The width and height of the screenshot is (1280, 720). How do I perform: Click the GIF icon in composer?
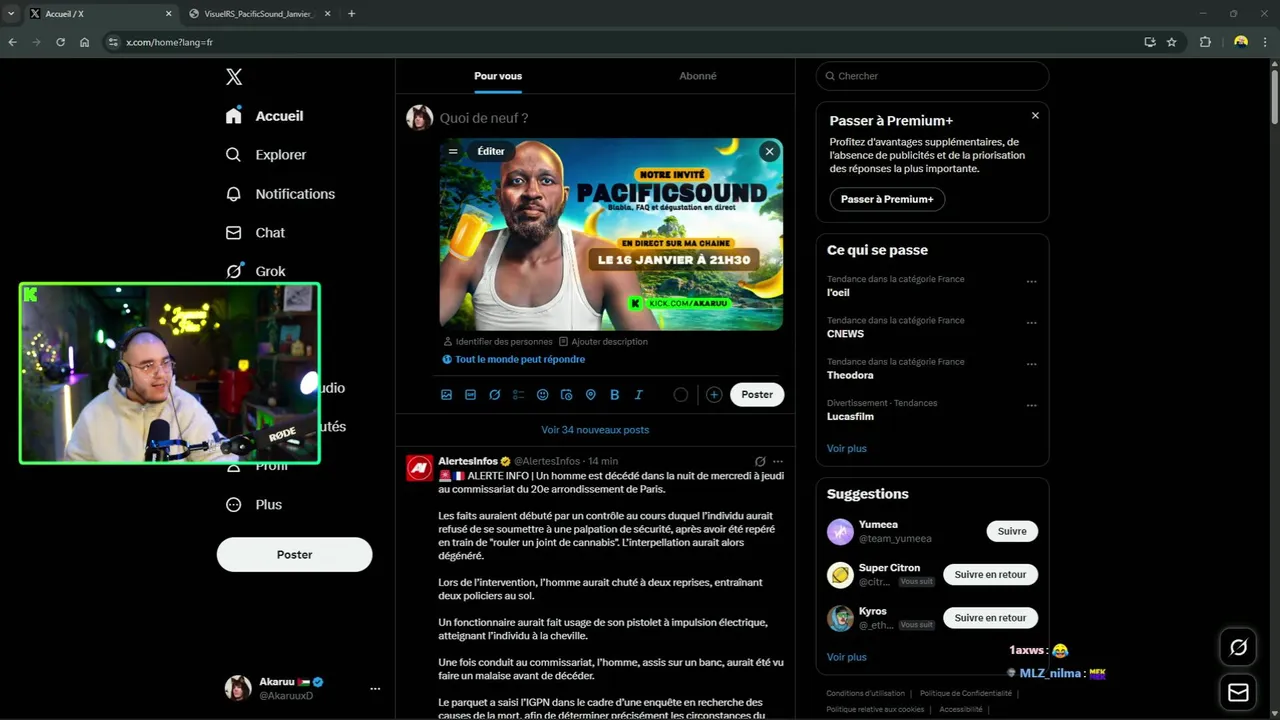coord(471,395)
